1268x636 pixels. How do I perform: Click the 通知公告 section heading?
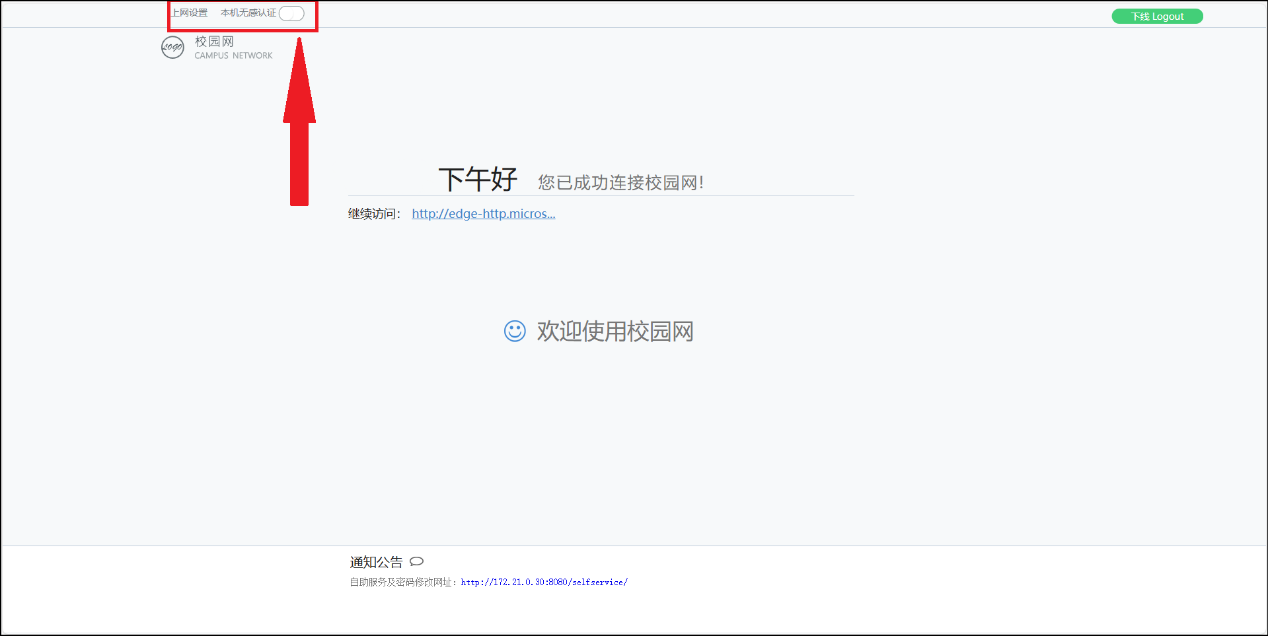coord(376,562)
